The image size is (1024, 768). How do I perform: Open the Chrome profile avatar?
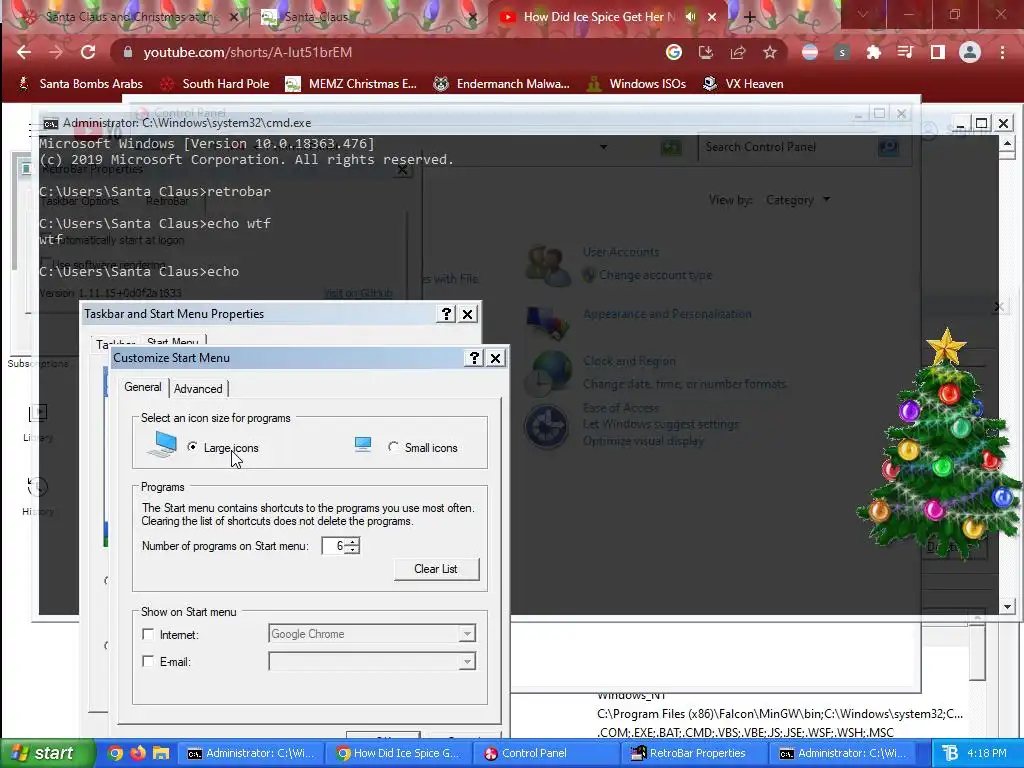[970, 52]
